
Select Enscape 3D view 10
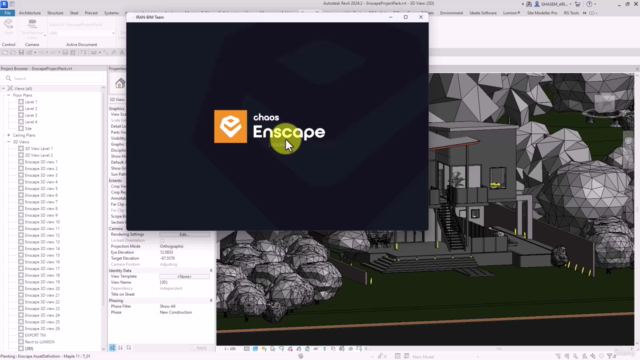[42, 222]
